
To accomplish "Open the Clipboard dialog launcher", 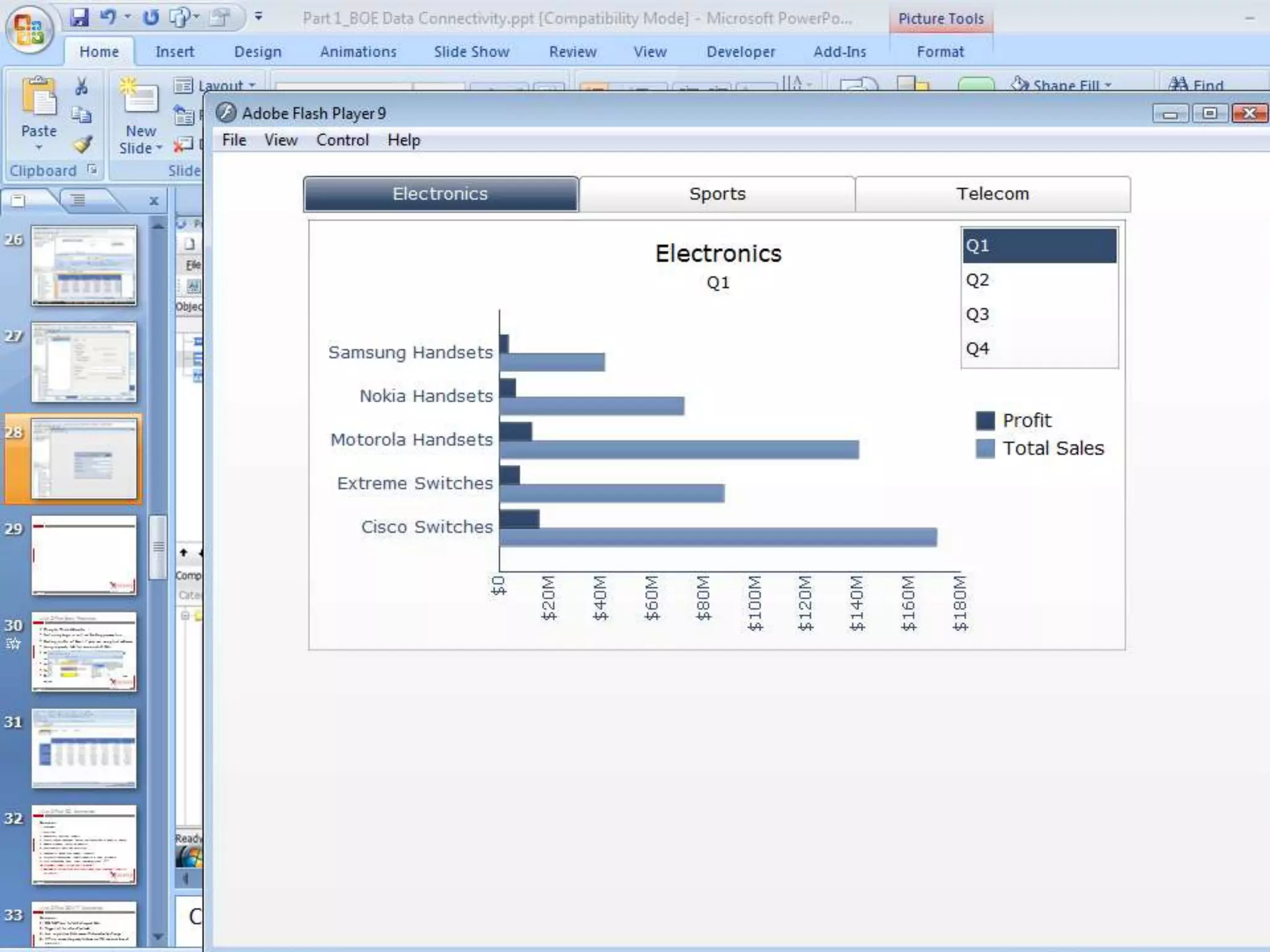I will pyautogui.click(x=92, y=169).
